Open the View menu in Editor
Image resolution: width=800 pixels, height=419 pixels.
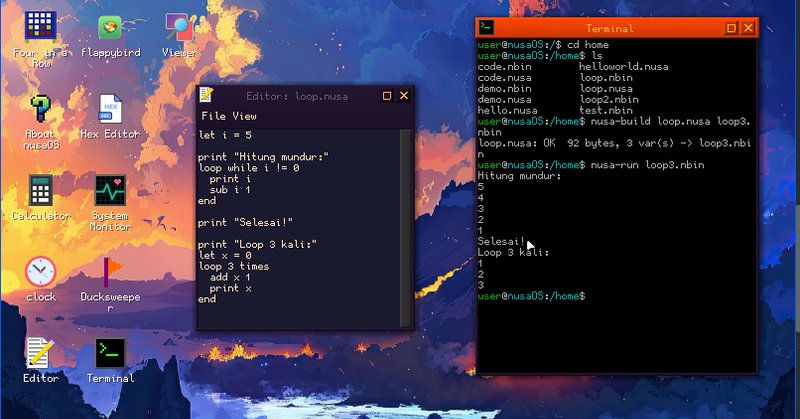point(244,116)
